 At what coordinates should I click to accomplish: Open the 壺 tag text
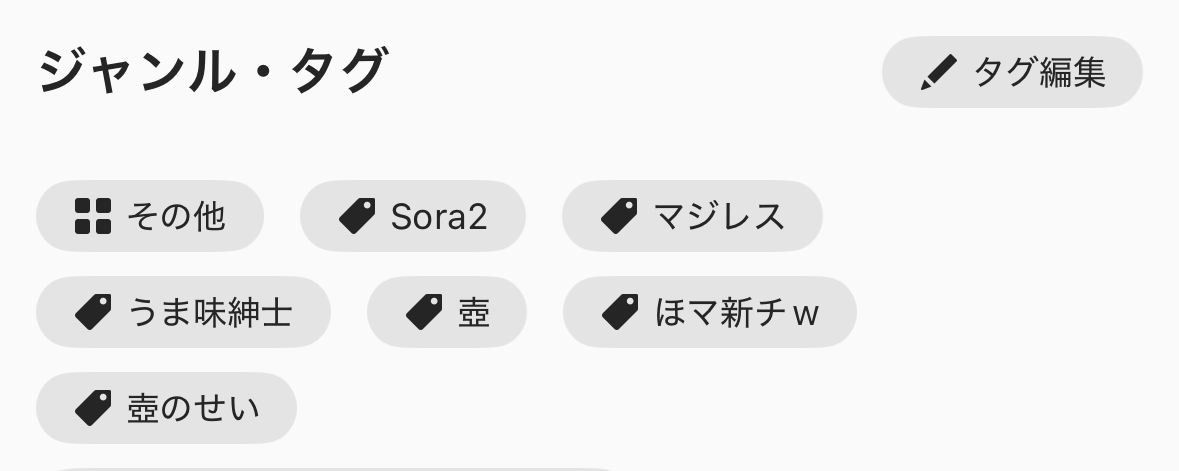tap(474, 312)
